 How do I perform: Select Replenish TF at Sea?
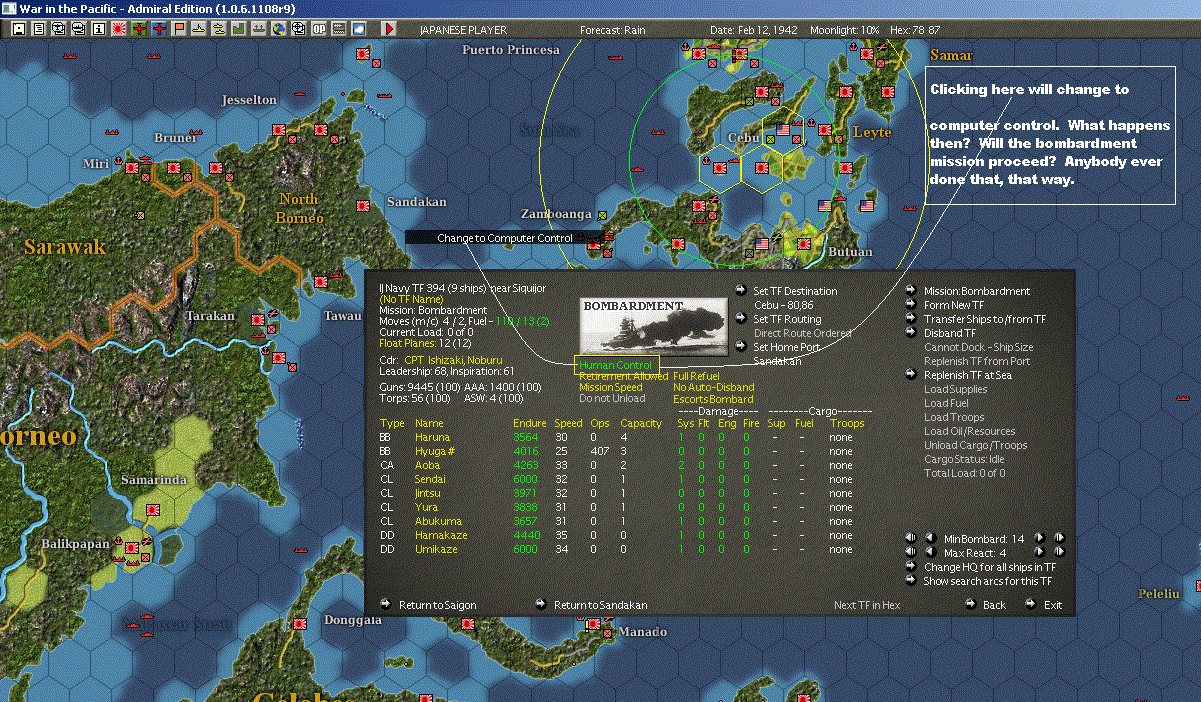point(911,375)
